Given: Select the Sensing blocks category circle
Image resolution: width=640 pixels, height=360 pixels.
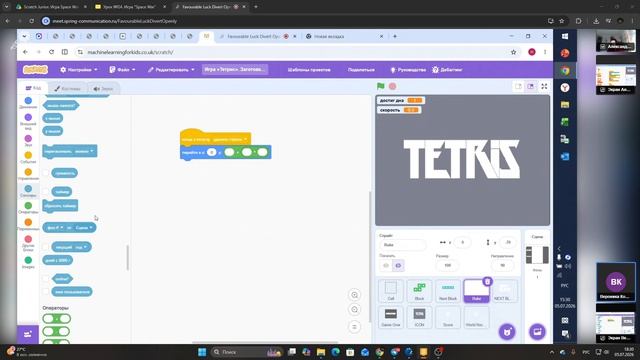Looking at the screenshot, I should (x=28, y=189).
